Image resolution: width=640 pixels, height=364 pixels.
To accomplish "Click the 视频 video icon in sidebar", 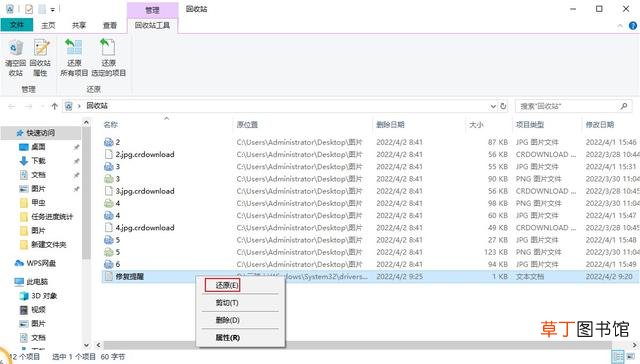I will coord(24,310).
